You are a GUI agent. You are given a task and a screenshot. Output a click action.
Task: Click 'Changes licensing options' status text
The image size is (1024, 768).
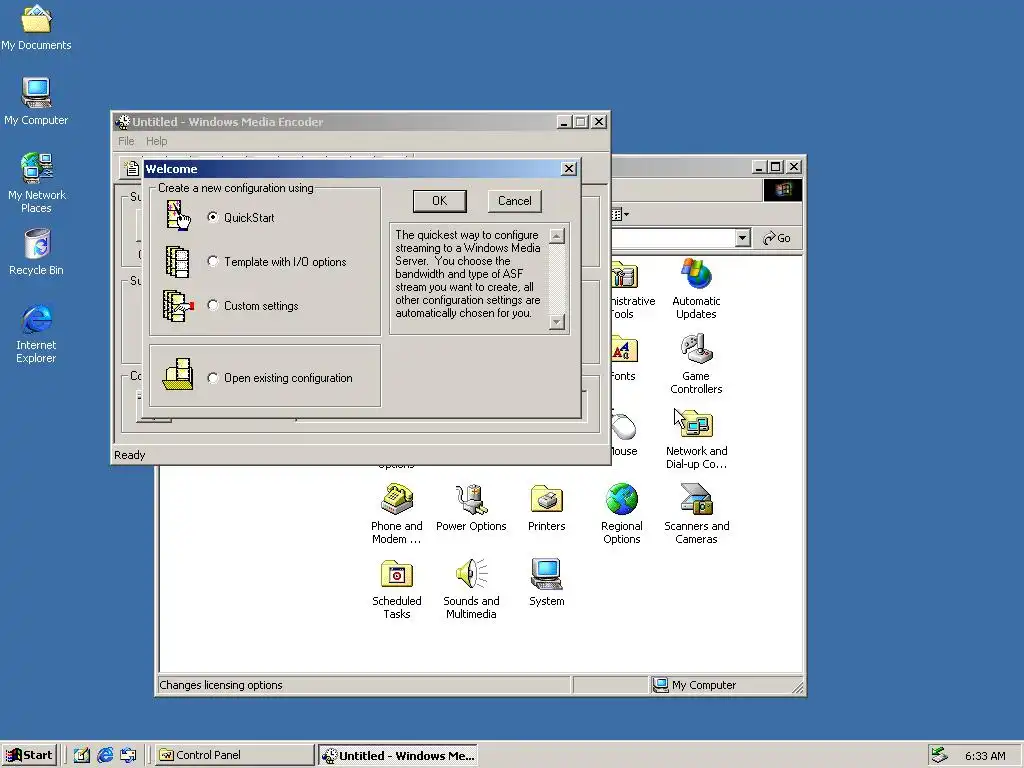point(221,685)
